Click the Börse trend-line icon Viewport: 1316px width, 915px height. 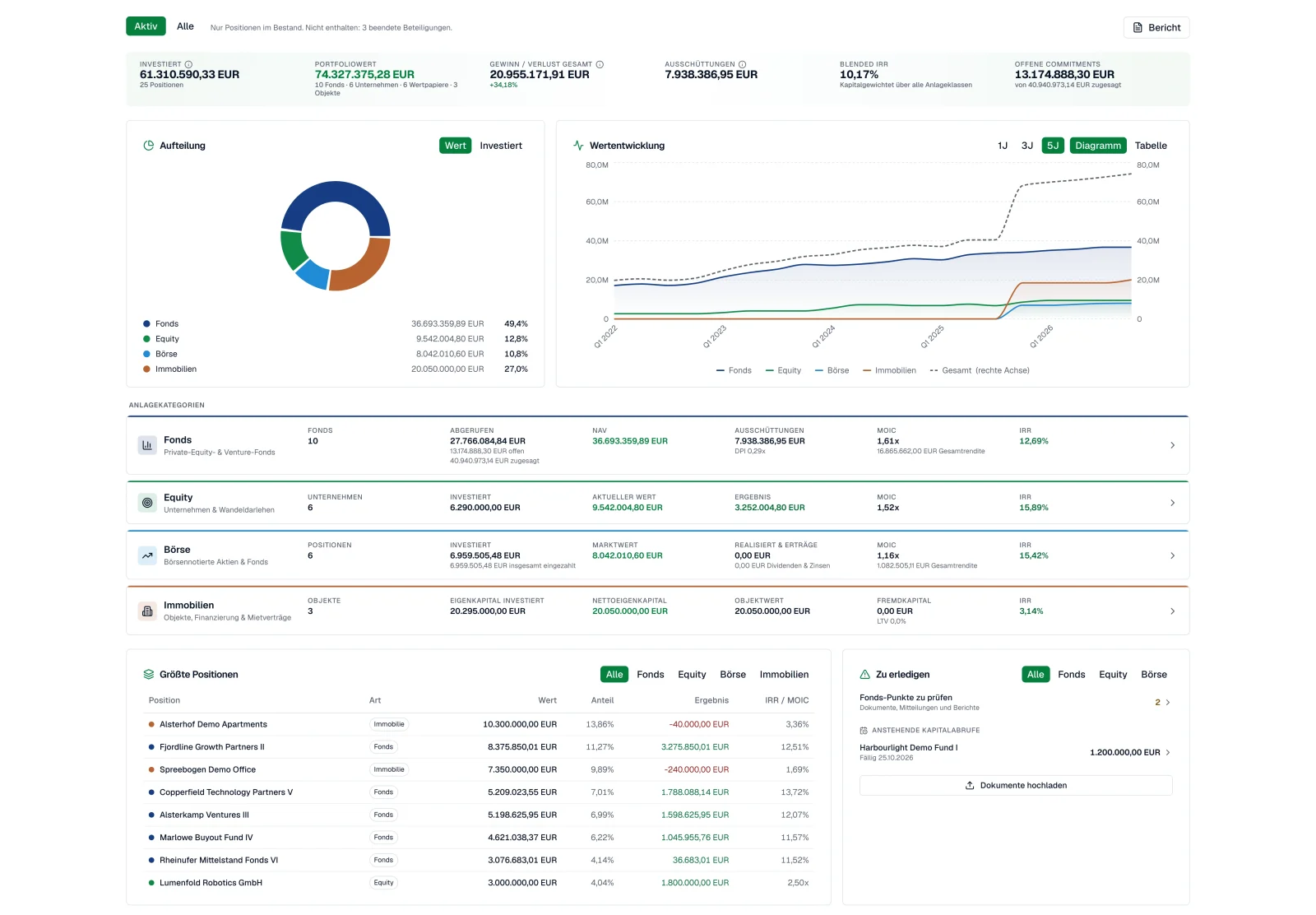tap(147, 555)
